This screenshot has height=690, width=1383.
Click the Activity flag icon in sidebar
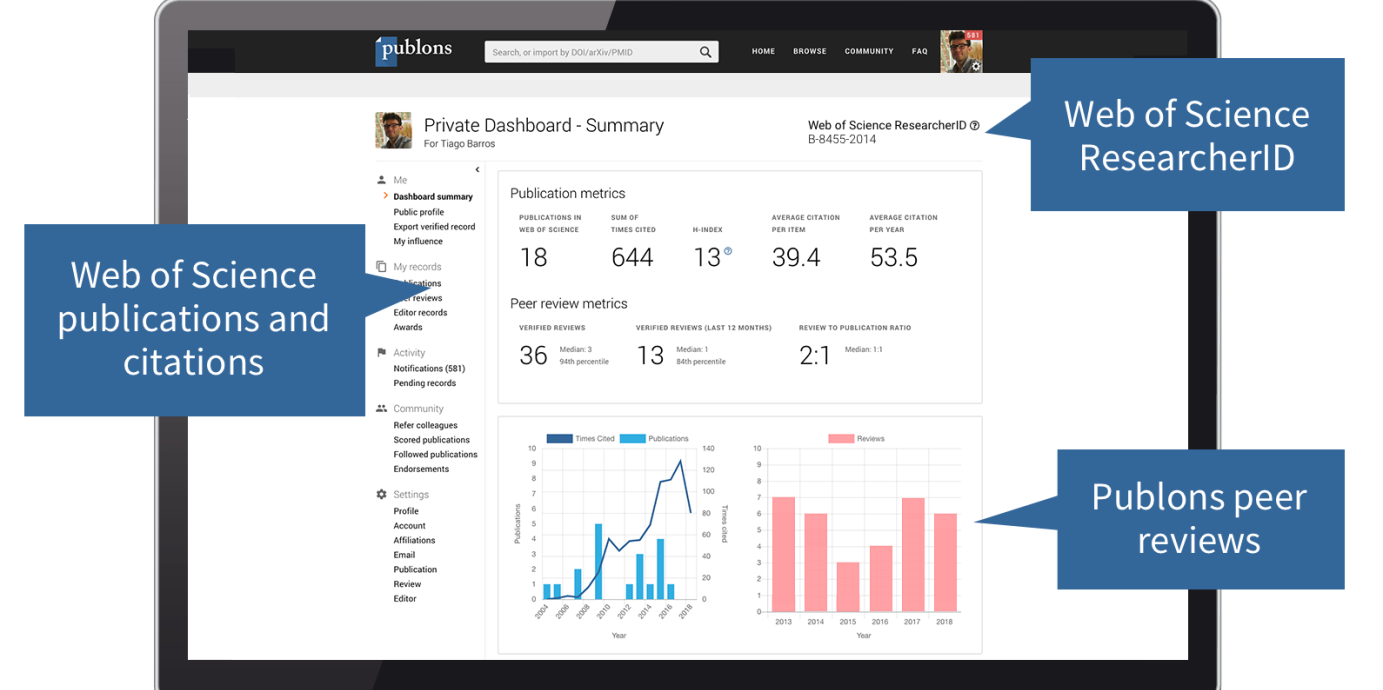[381, 353]
